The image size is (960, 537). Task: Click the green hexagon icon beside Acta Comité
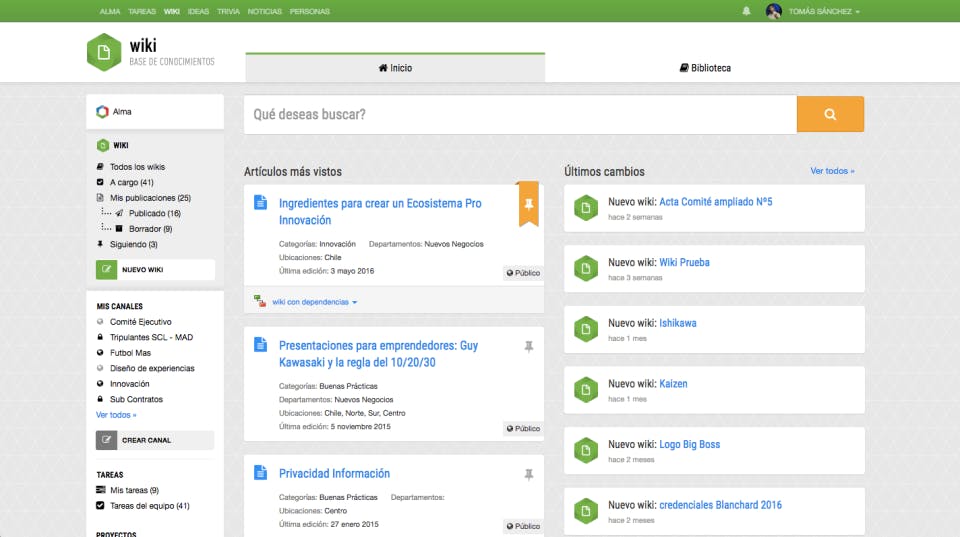[586, 208]
